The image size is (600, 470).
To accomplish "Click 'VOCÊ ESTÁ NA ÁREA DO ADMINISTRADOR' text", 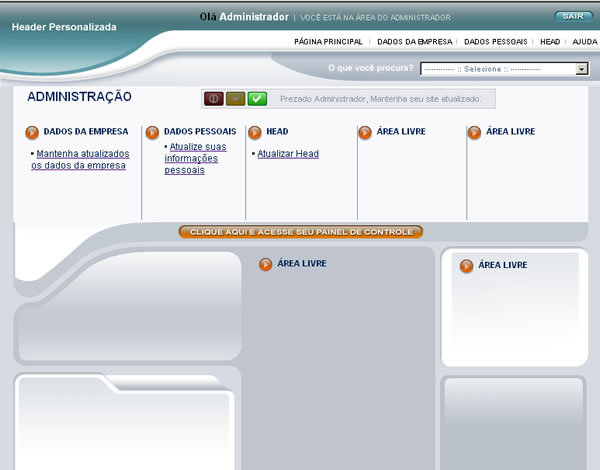I will pos(375,18).
